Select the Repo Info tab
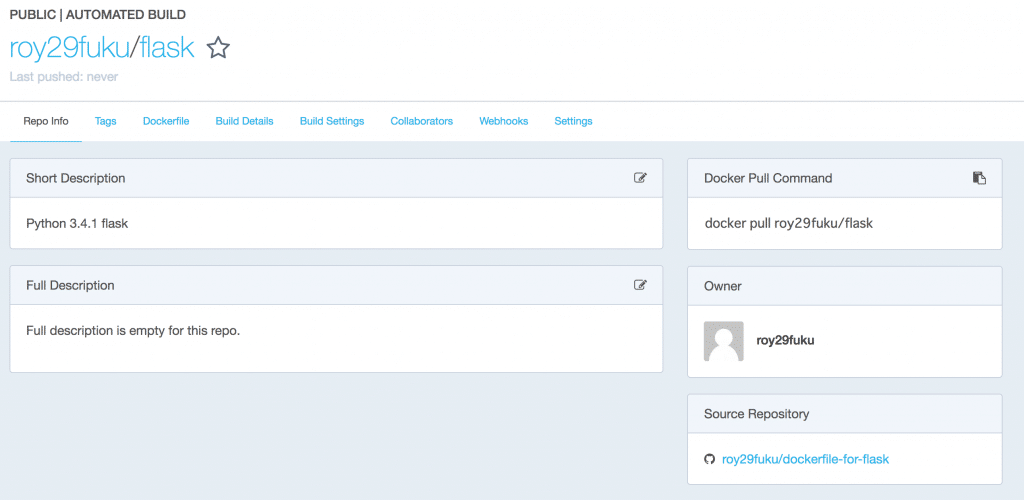The width and height of the screenshot is (1024, 500). coord(46,121)
